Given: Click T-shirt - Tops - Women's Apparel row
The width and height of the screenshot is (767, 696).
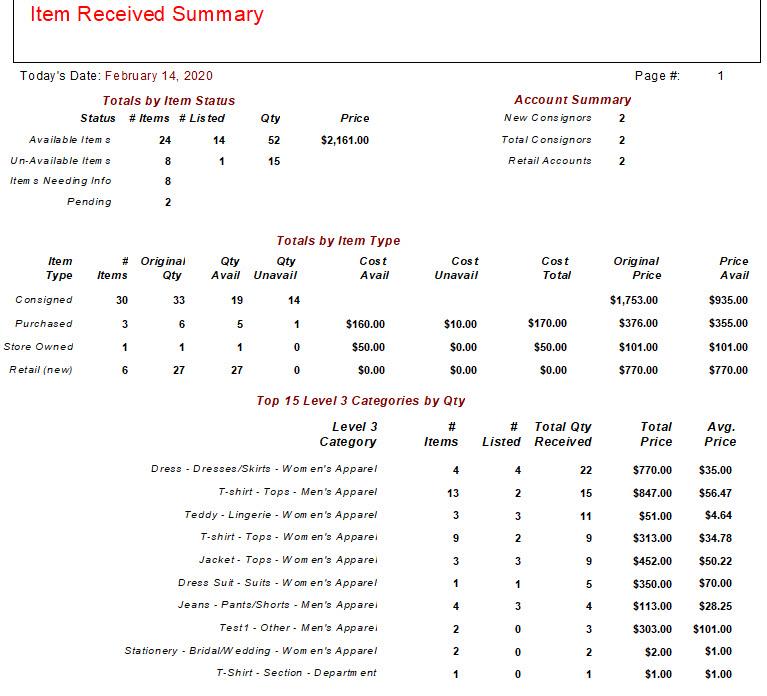Looking at the screenshot, I should [466, 538].
